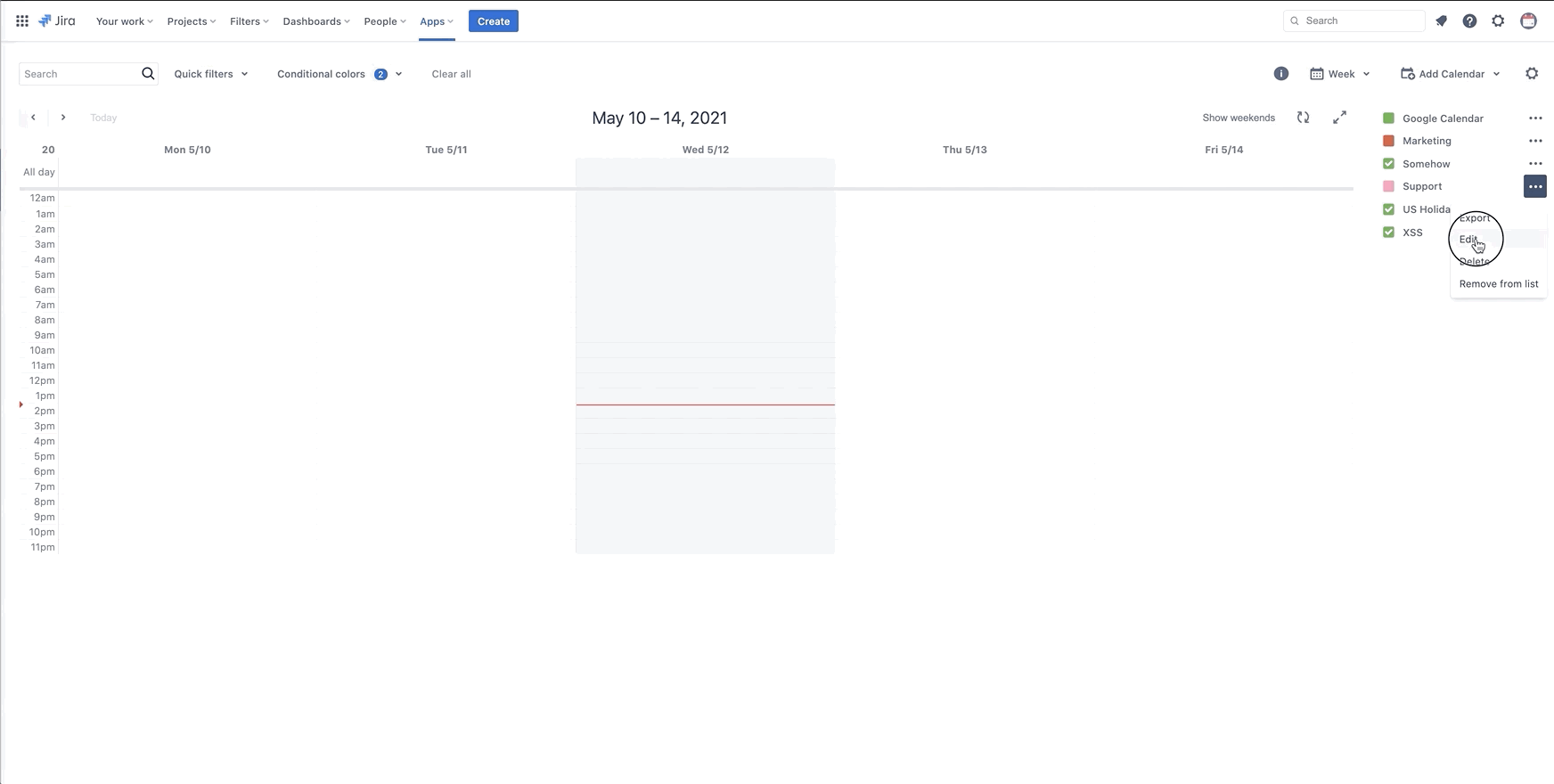
Task: Expand the Add Calendar dropdown
Action: 1451,74
